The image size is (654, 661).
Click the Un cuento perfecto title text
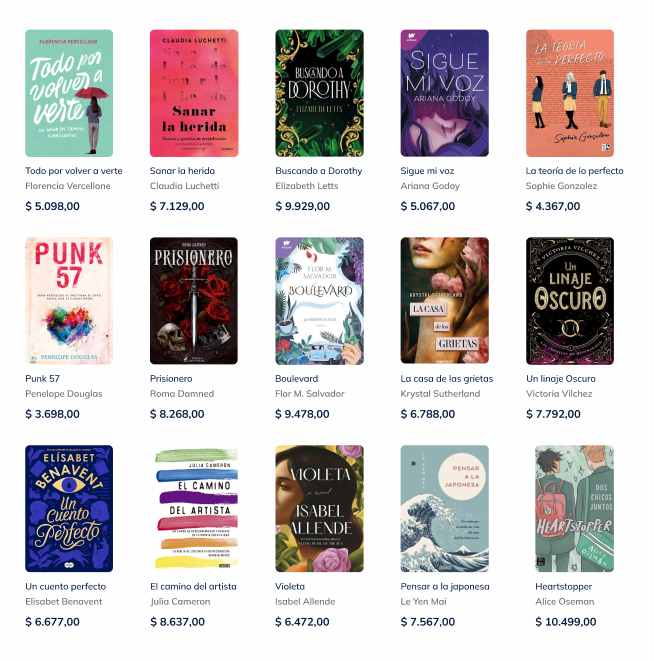tap(66, 586)
